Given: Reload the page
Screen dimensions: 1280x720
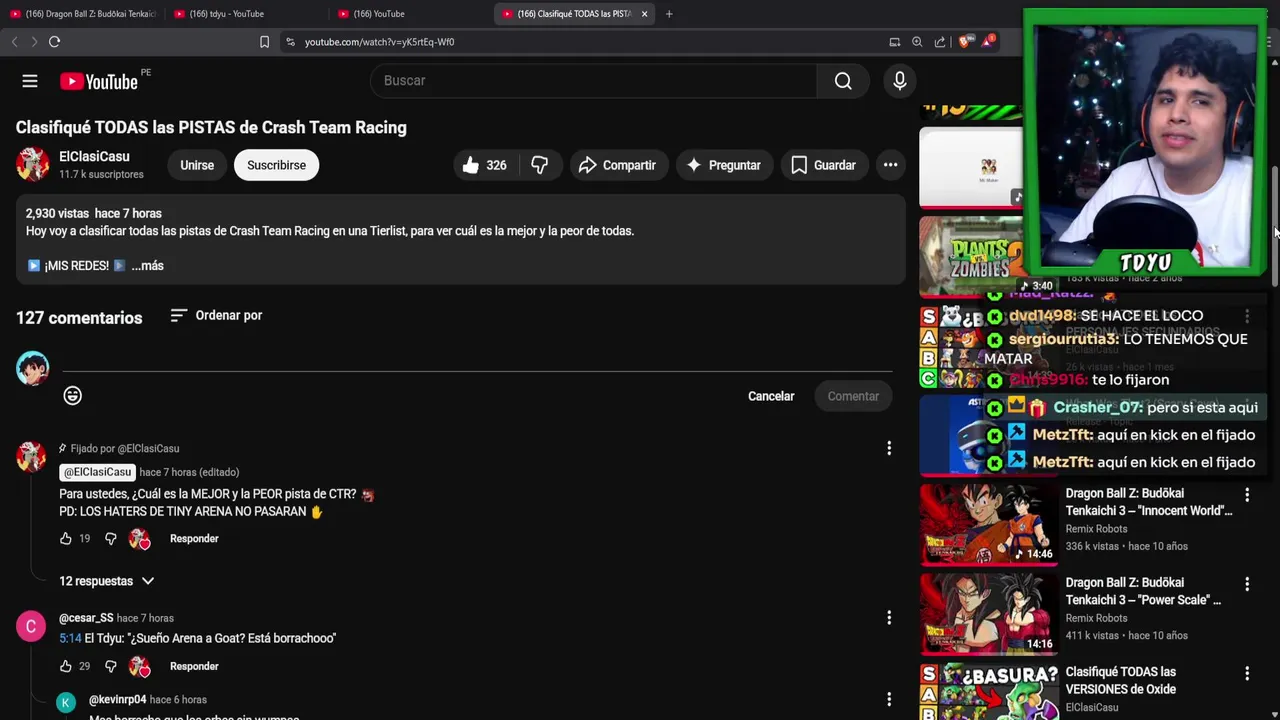Looking at the screenshot, I should tap(54, 42).
